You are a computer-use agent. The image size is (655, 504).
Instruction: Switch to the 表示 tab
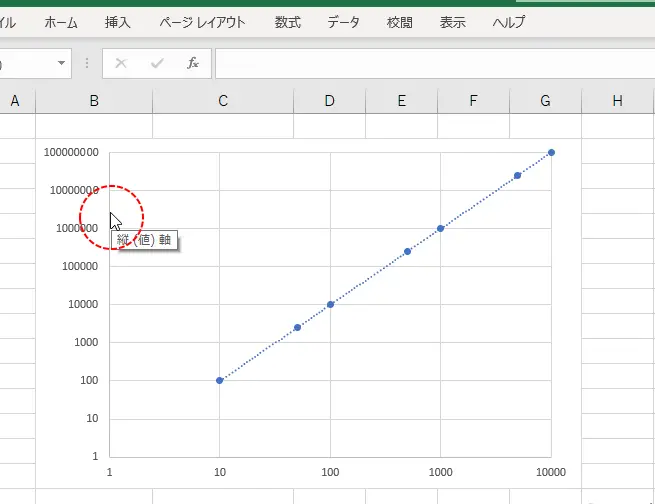pyautogui.click(x=453, y=21)
